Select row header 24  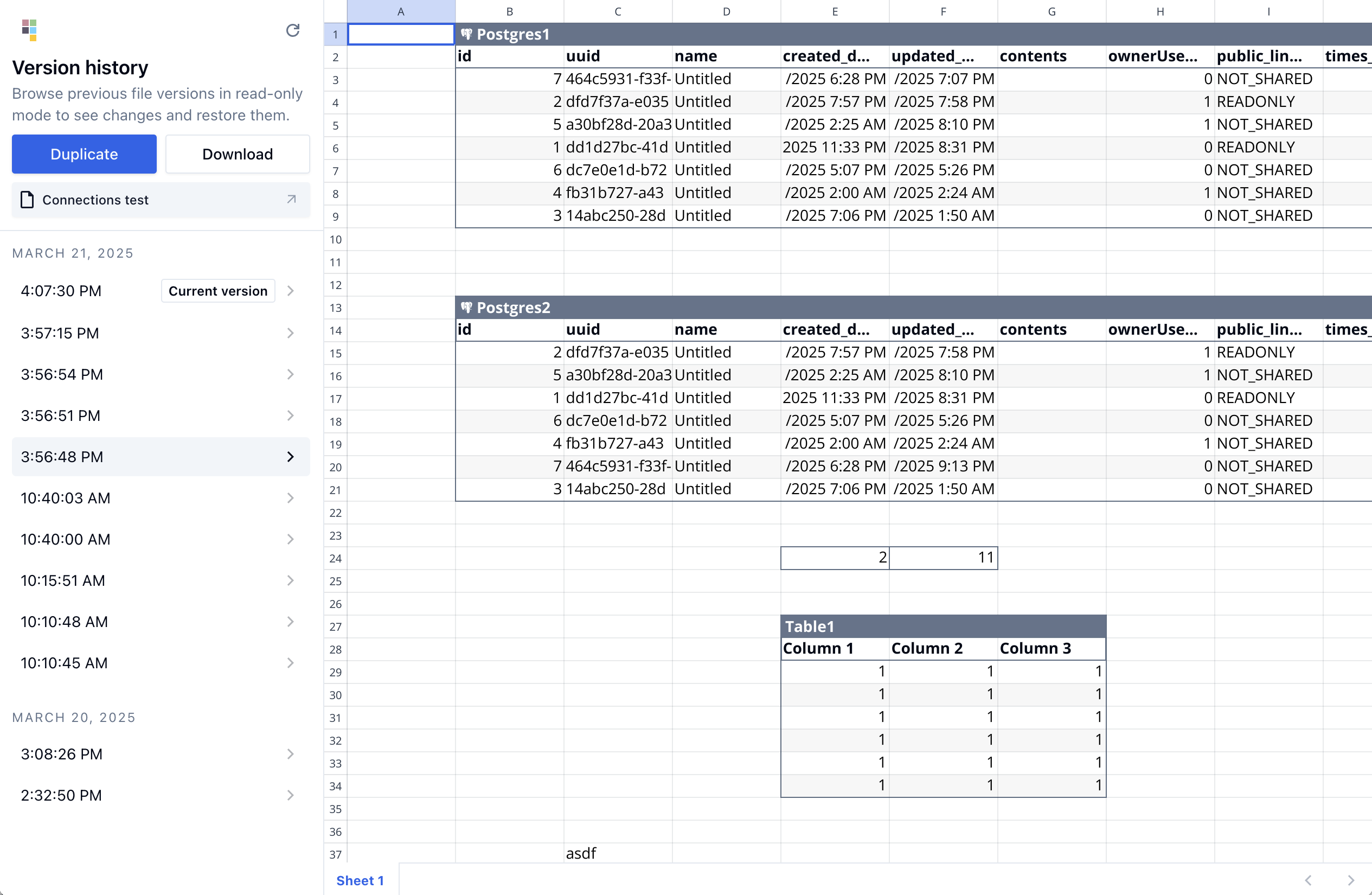336,558
